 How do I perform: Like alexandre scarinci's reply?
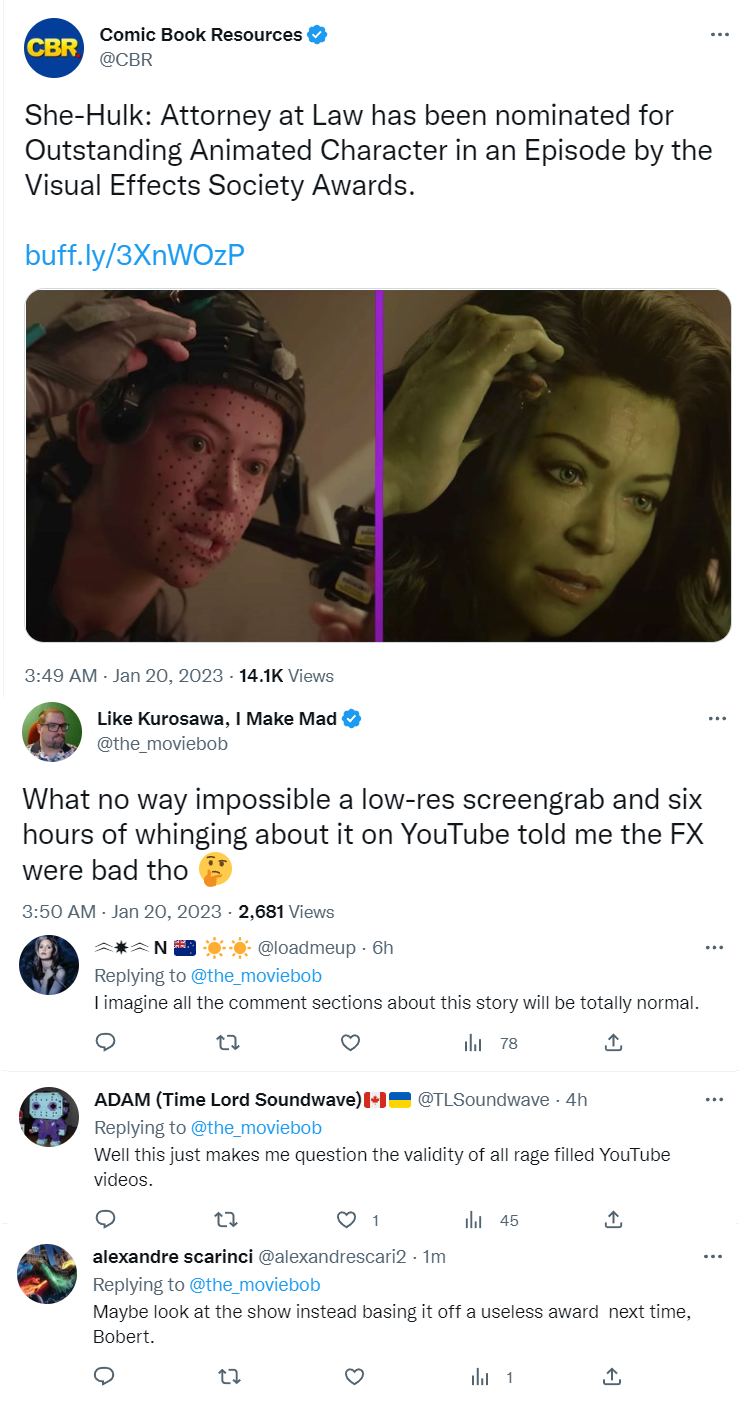point(354,1377)
